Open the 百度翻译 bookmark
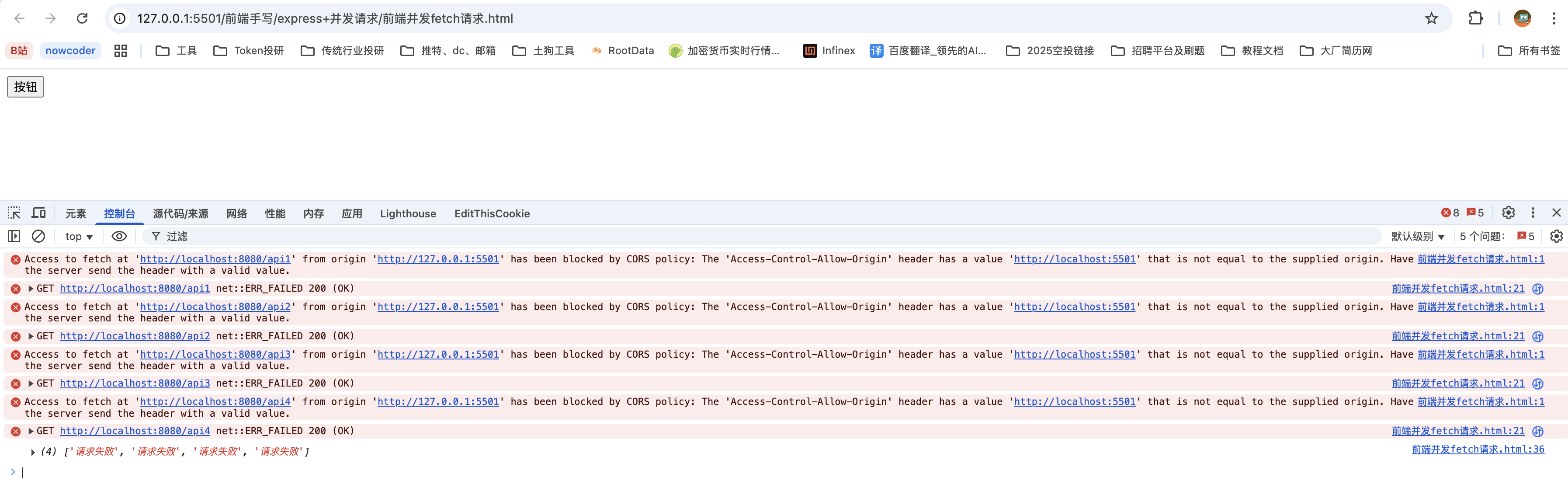Viewport: 1568px width, 481px height. click(x=927, y=51)
